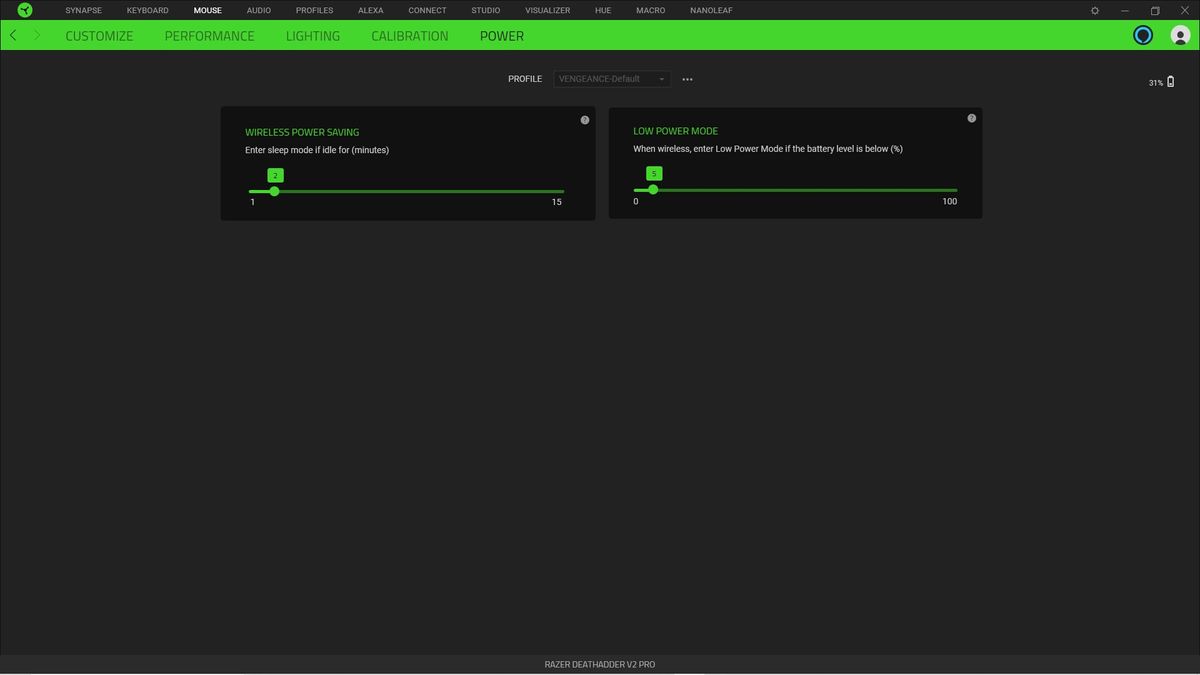Viewport: 1200px width, 675px height.
Task: Click the Razer DeathAdder V2 Pro label
Action: 600,664
